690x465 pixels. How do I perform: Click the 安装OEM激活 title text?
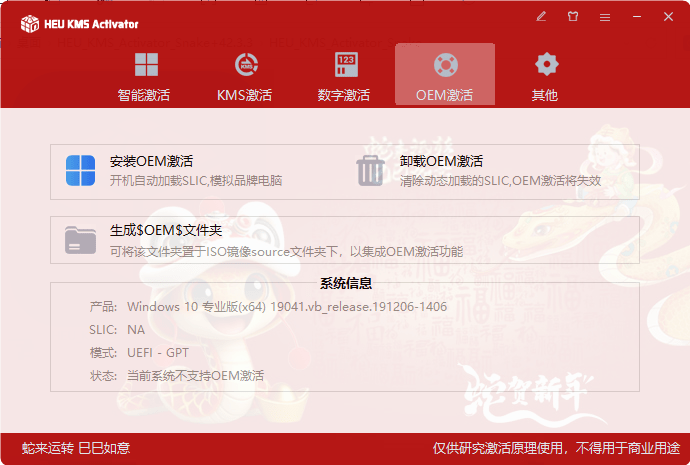tap(151, 161)
